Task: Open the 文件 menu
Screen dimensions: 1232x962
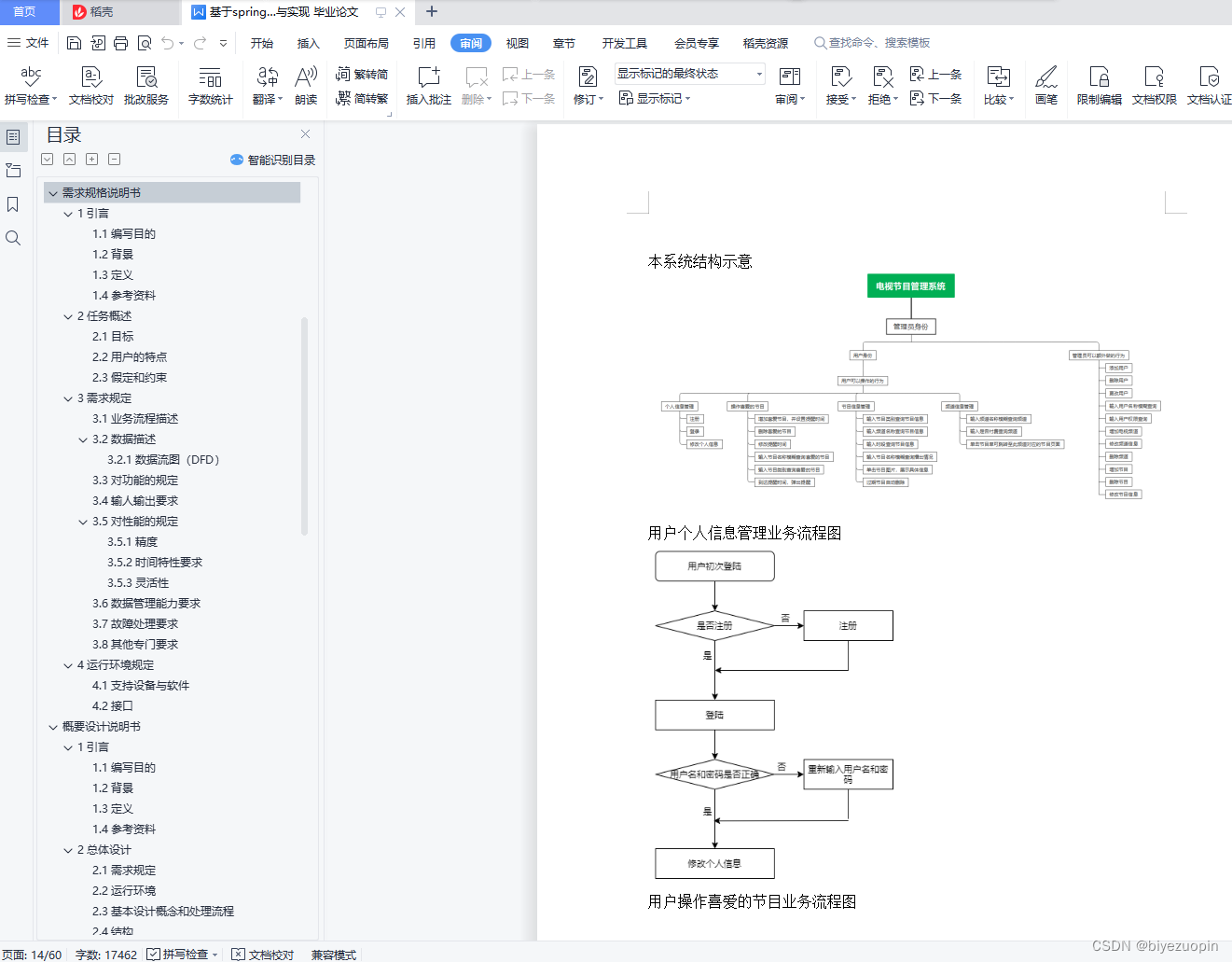Action: [28, 43]
